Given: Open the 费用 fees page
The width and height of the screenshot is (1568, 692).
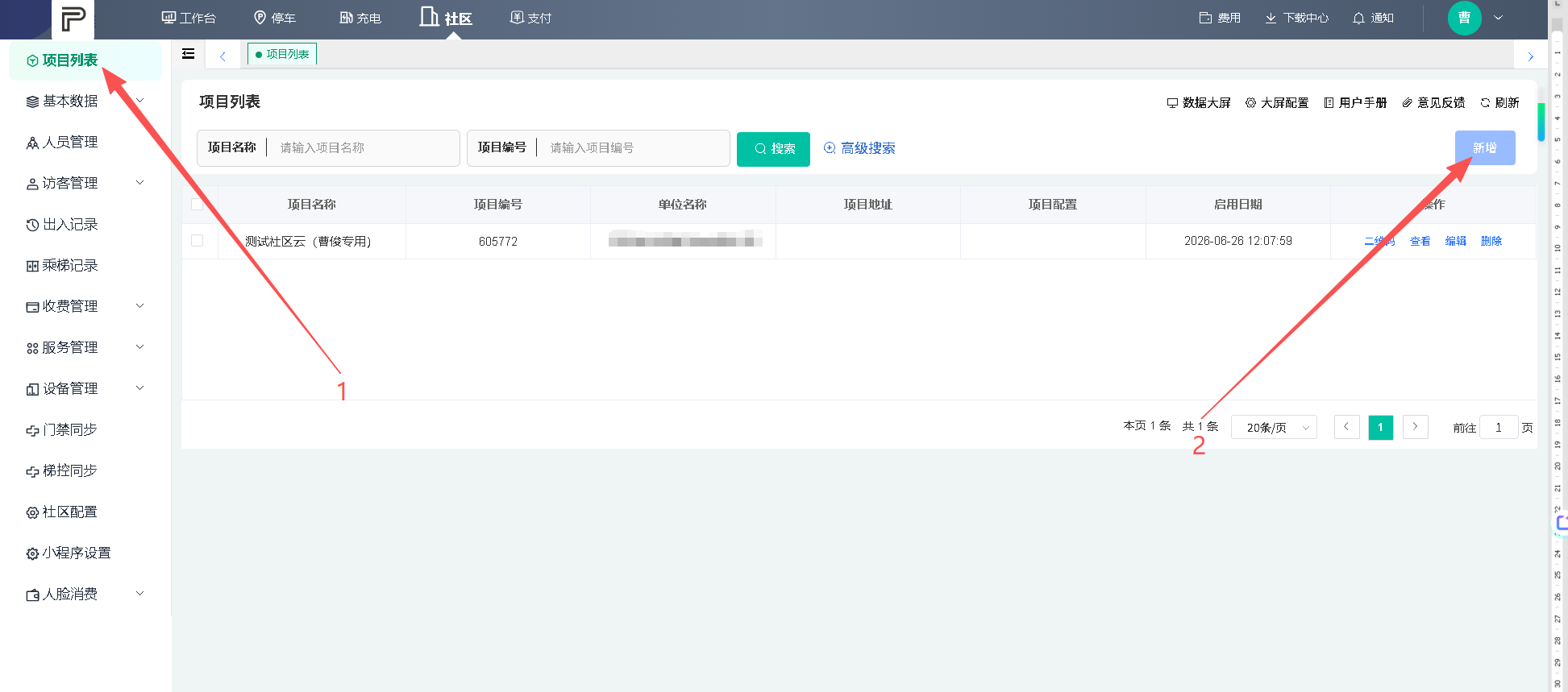Looking at the screenshot, I should (x=1220, y=18).
